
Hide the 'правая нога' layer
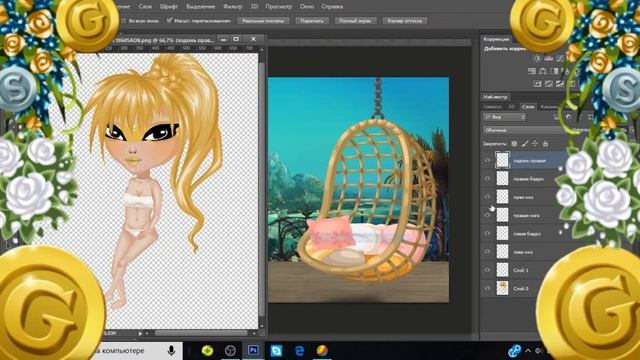coord(487,215)
